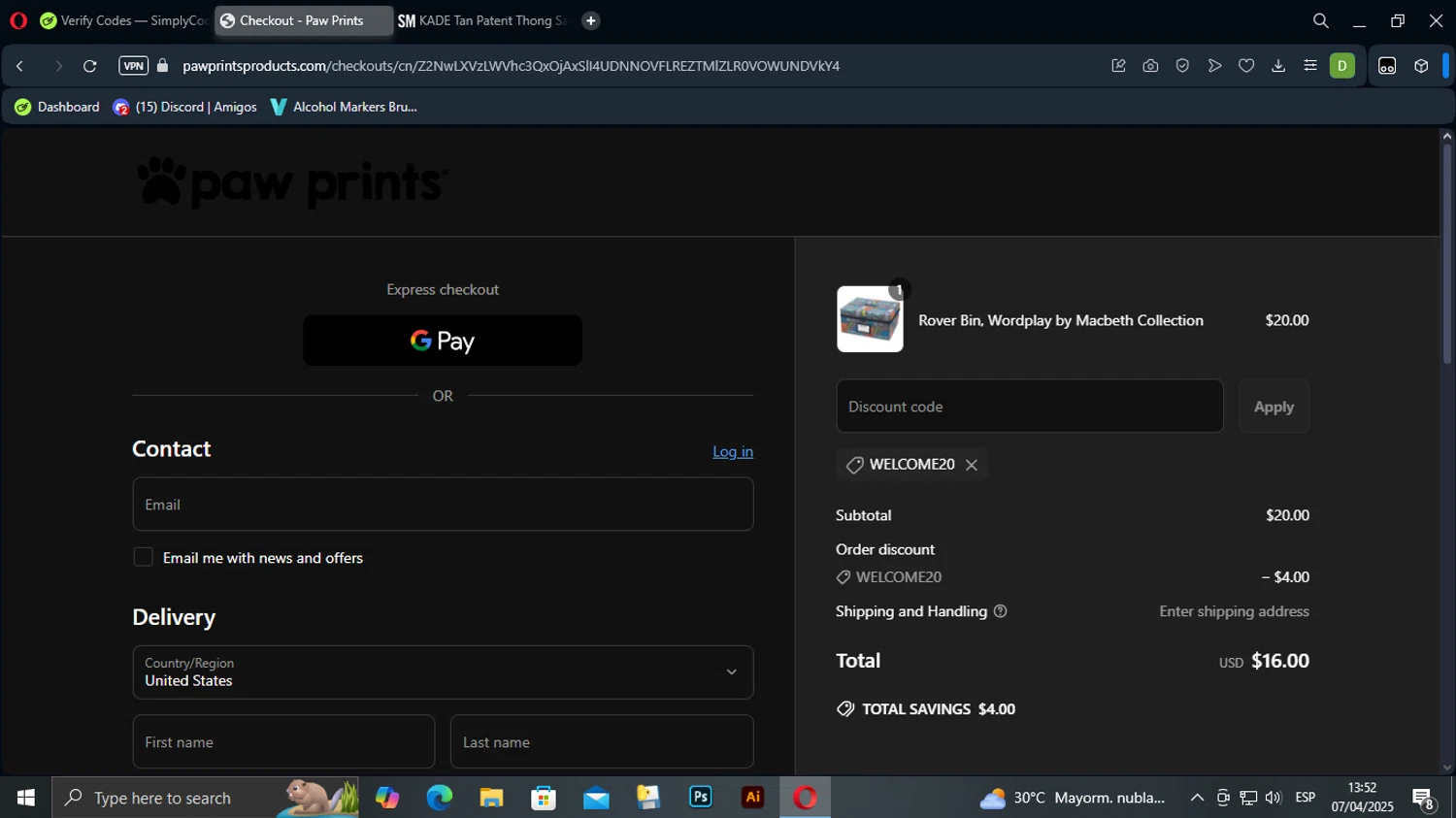The image size is (1456, 818).
Task: Toggle the VPN badge in address bar
Action: point(133,66)
